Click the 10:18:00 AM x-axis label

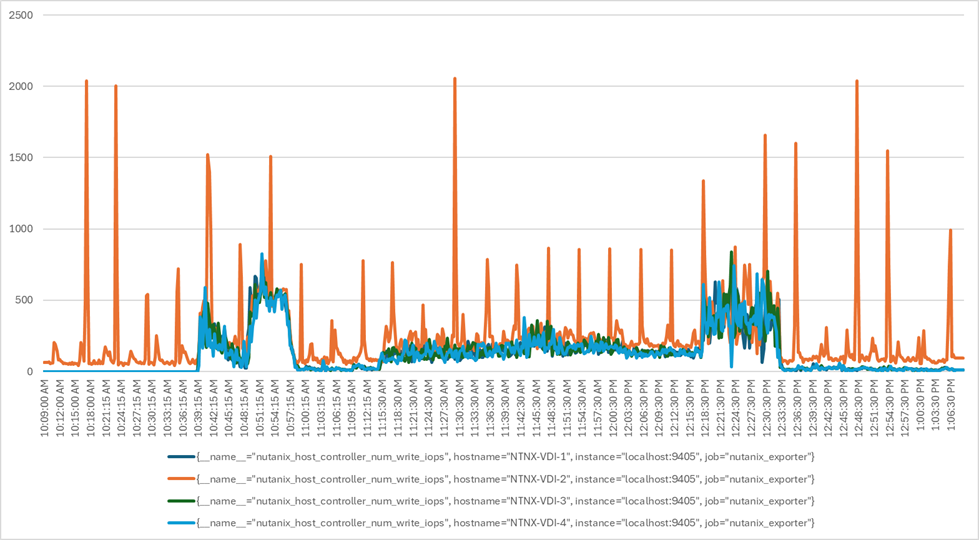(91, 410)
